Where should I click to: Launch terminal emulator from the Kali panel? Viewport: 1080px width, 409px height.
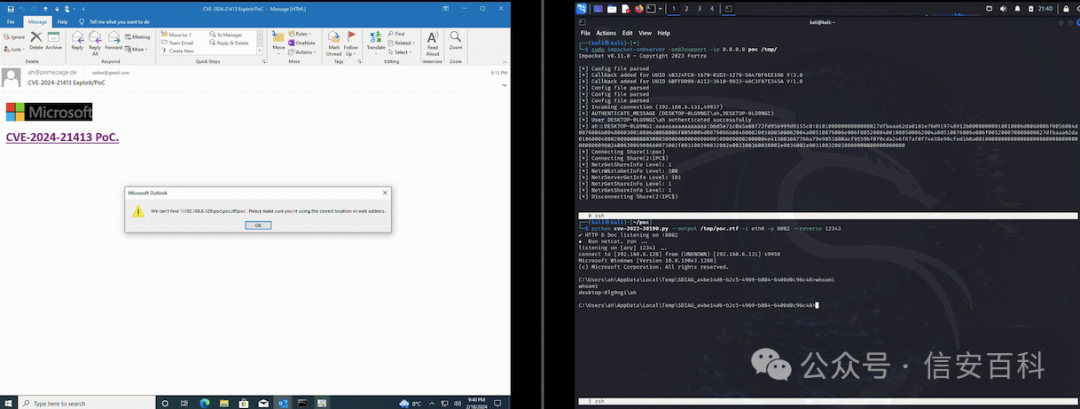[651, 8]
